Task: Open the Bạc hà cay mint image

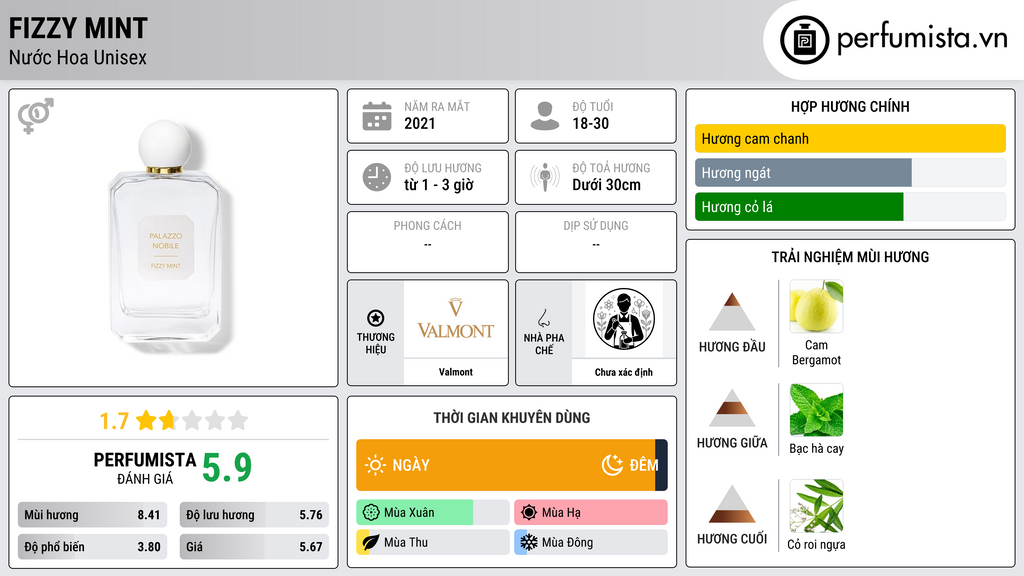Action: pyautogui.click(x=816, y=409)
